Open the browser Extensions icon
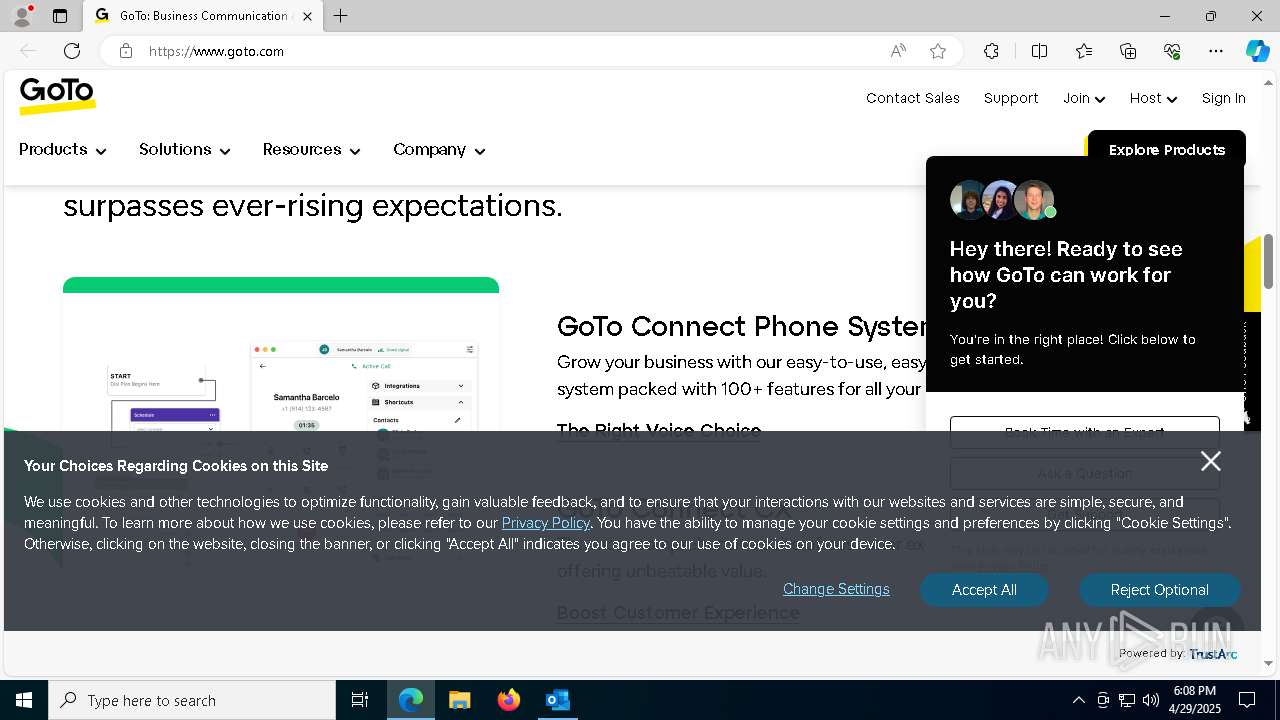 [x=991, y=51]
